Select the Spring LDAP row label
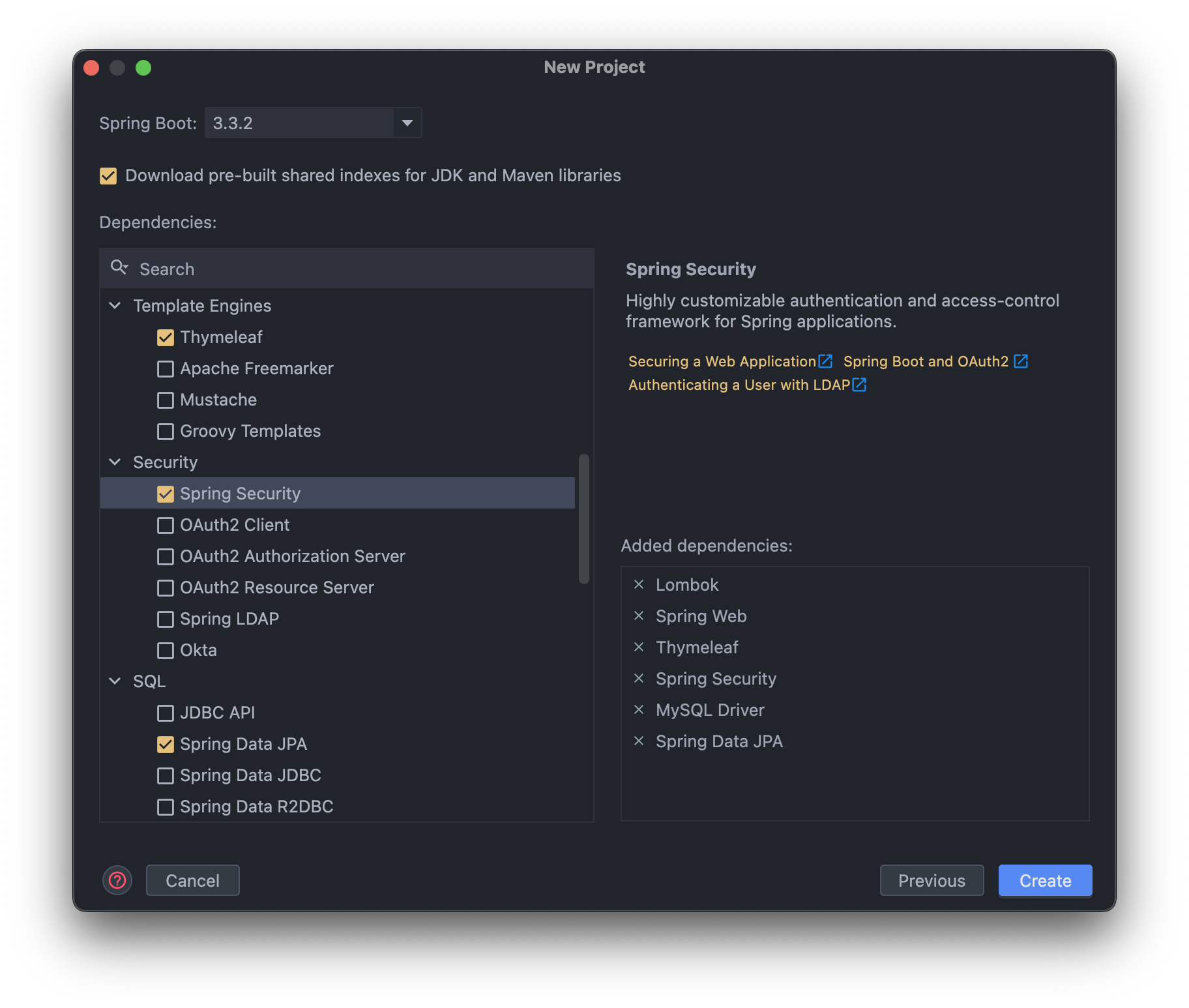Viewport: 1189px width, 1008px height. point(229,619)
